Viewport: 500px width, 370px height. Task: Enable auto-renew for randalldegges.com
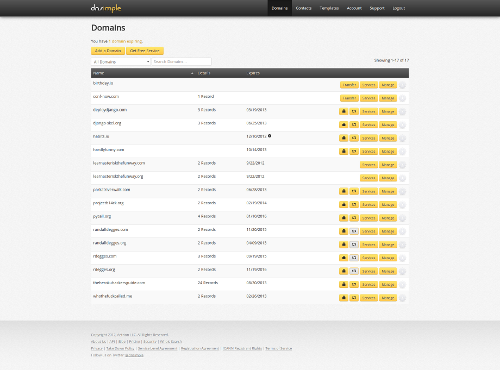[354, 231]
